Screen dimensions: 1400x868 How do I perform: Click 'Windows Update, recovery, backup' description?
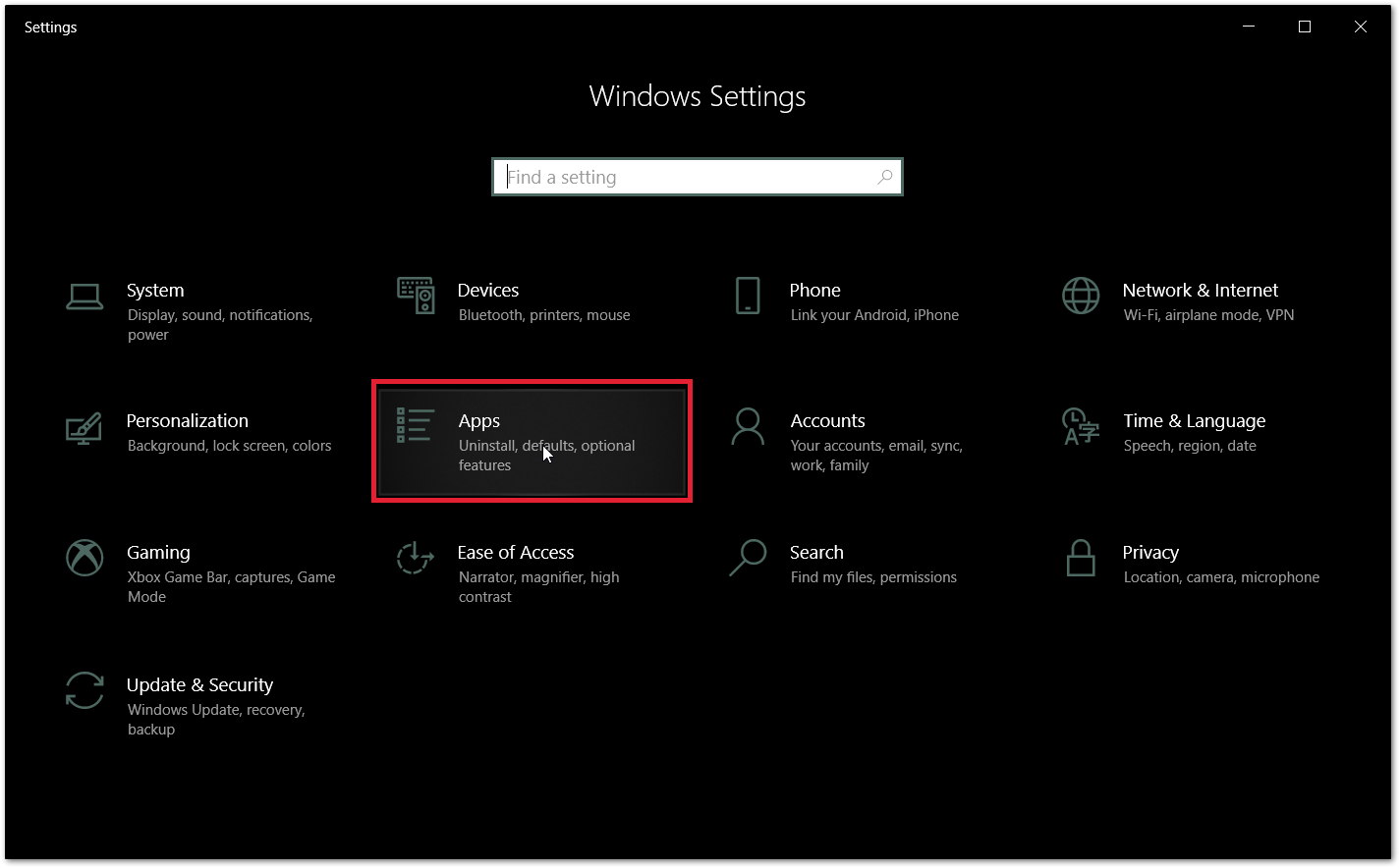coord(216,720)
